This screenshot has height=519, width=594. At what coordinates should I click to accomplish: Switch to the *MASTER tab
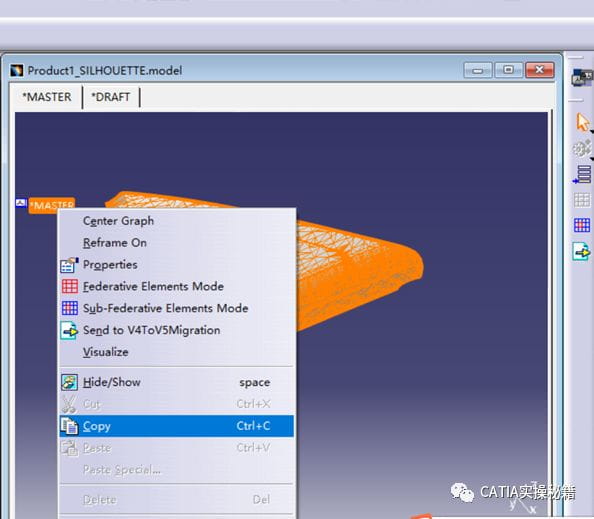[47, 97]
